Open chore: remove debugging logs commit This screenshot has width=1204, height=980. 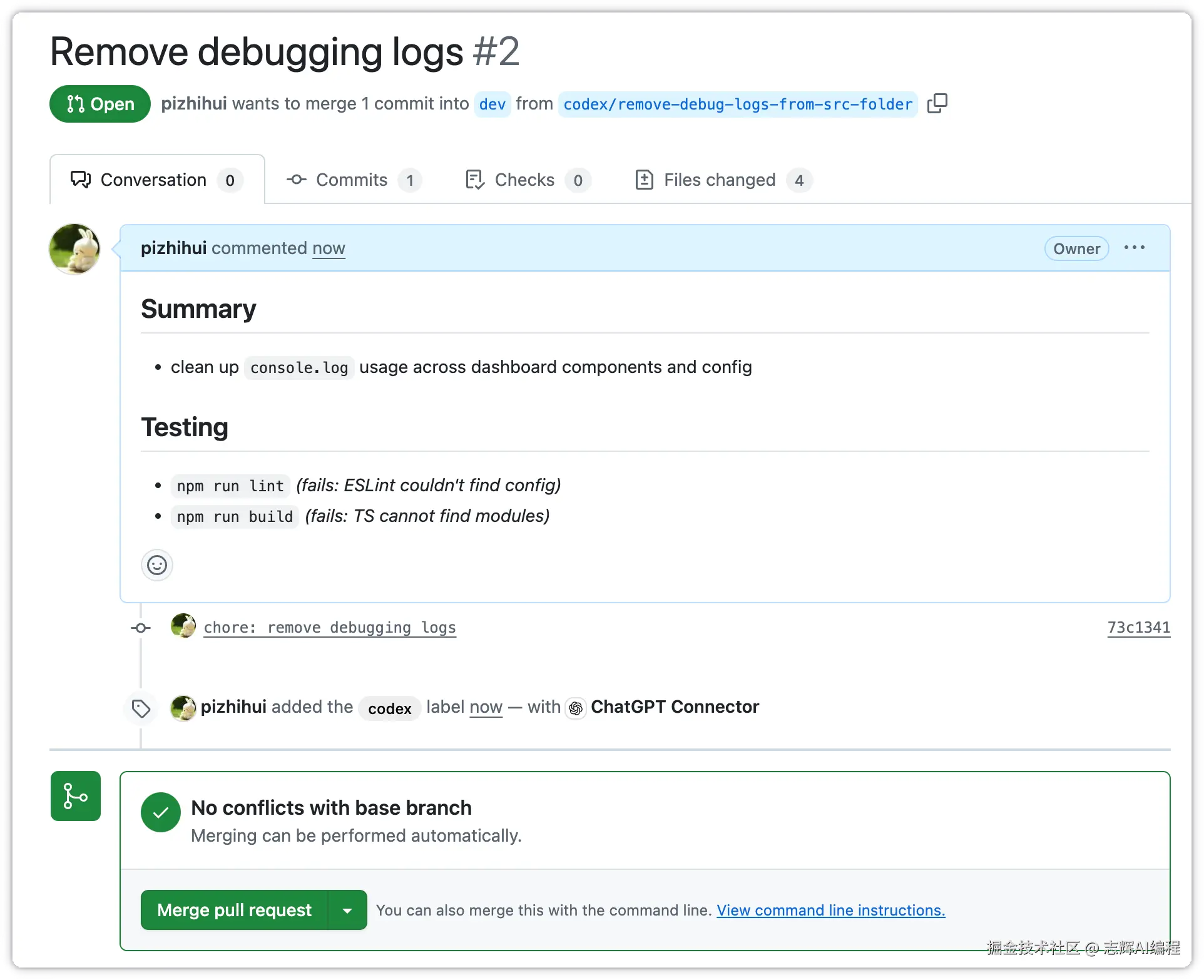tap(330, 627)
